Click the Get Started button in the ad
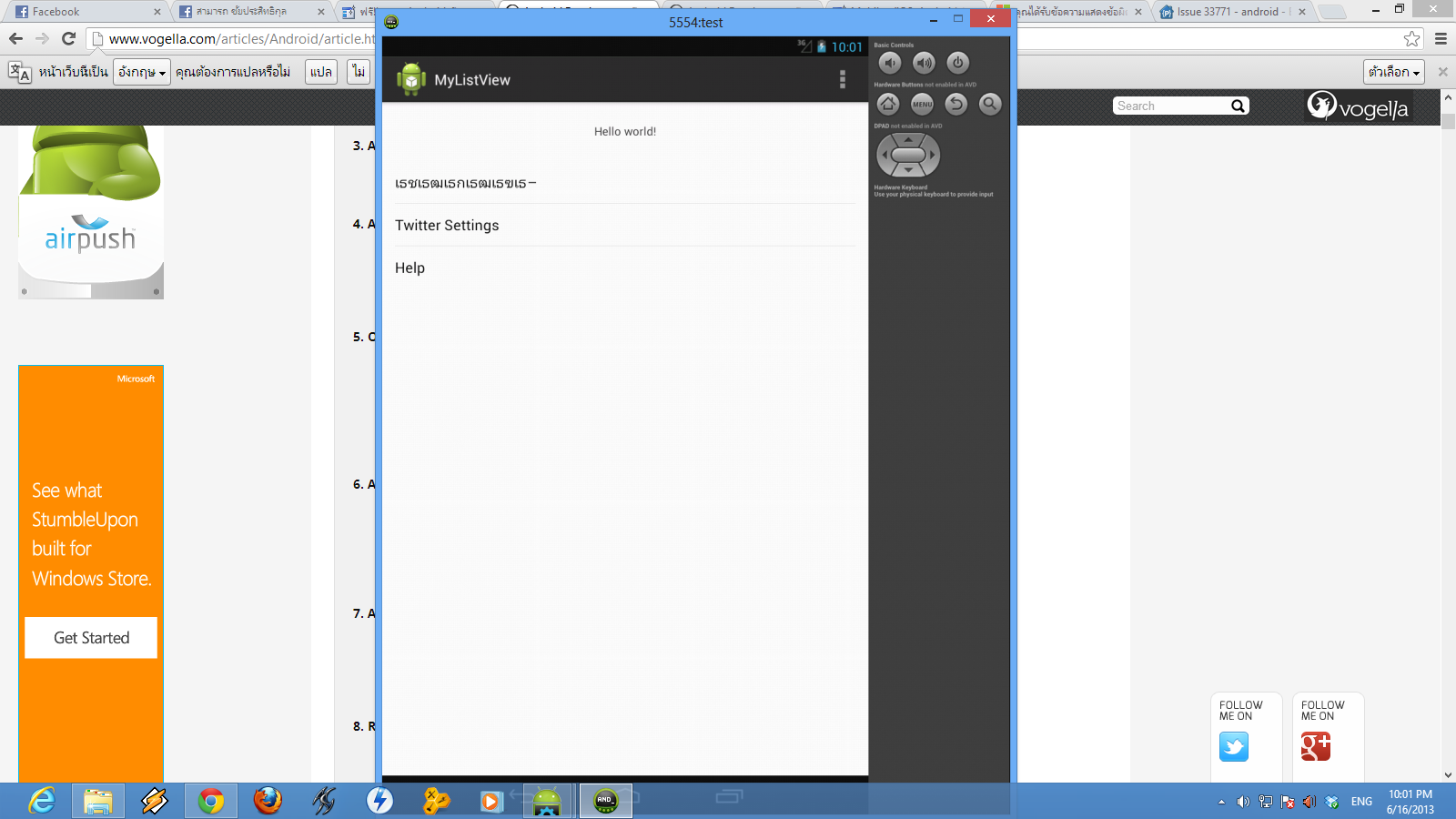Image resolution: width=1456 pixels, height=819 pixels. 91,638
